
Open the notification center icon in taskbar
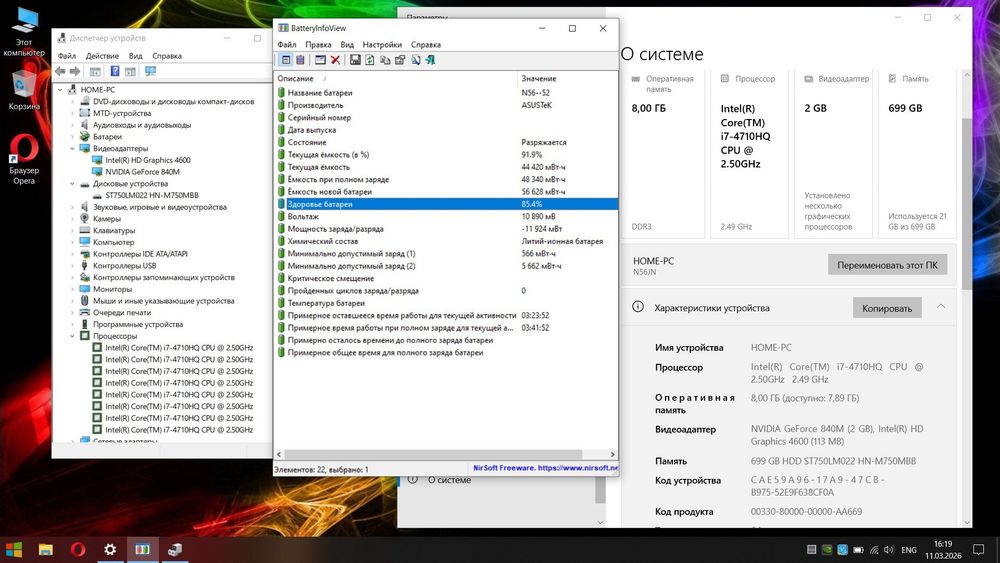pos(978,550)
